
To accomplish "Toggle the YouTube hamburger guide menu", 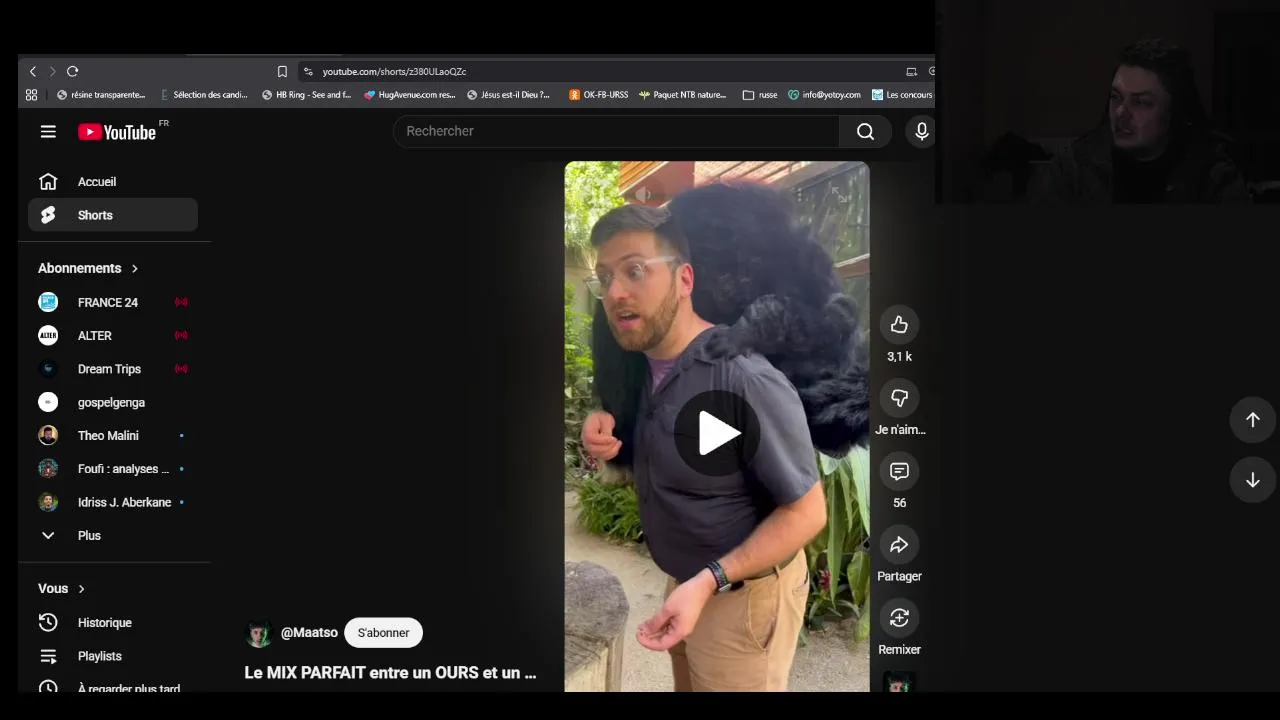I will pos(48,131).
